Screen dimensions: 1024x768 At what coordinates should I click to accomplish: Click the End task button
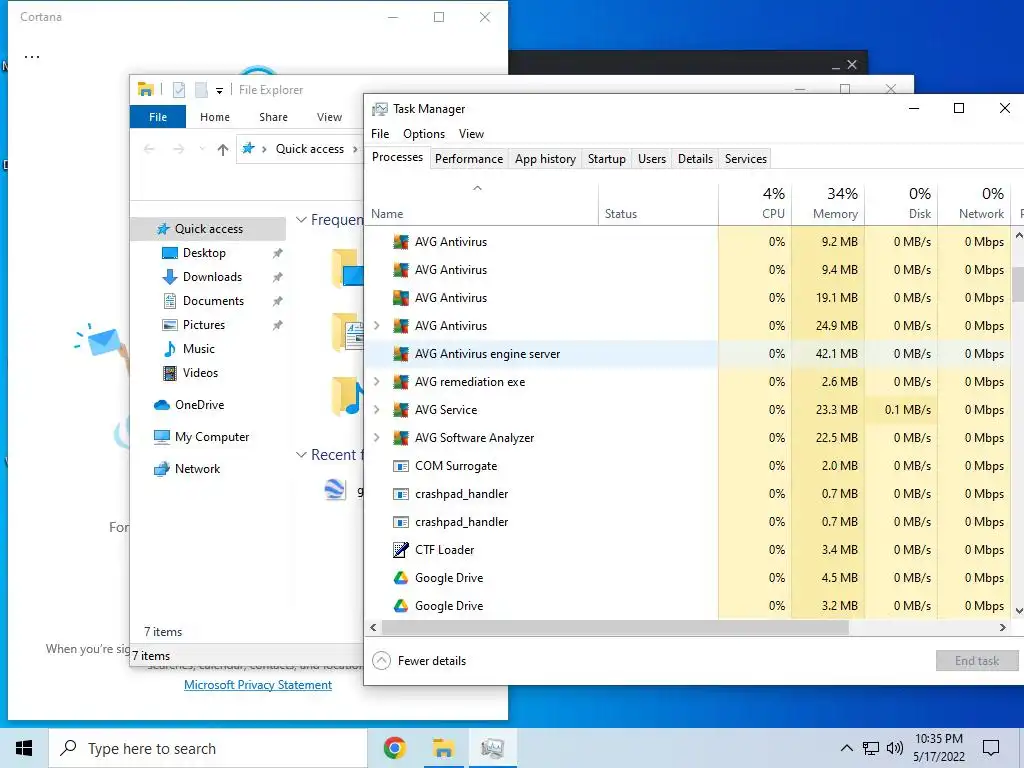977,661
